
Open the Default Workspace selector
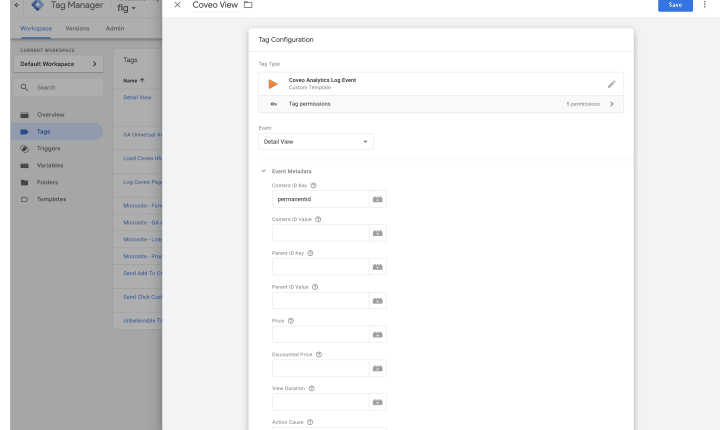click(x=58, y=64)
